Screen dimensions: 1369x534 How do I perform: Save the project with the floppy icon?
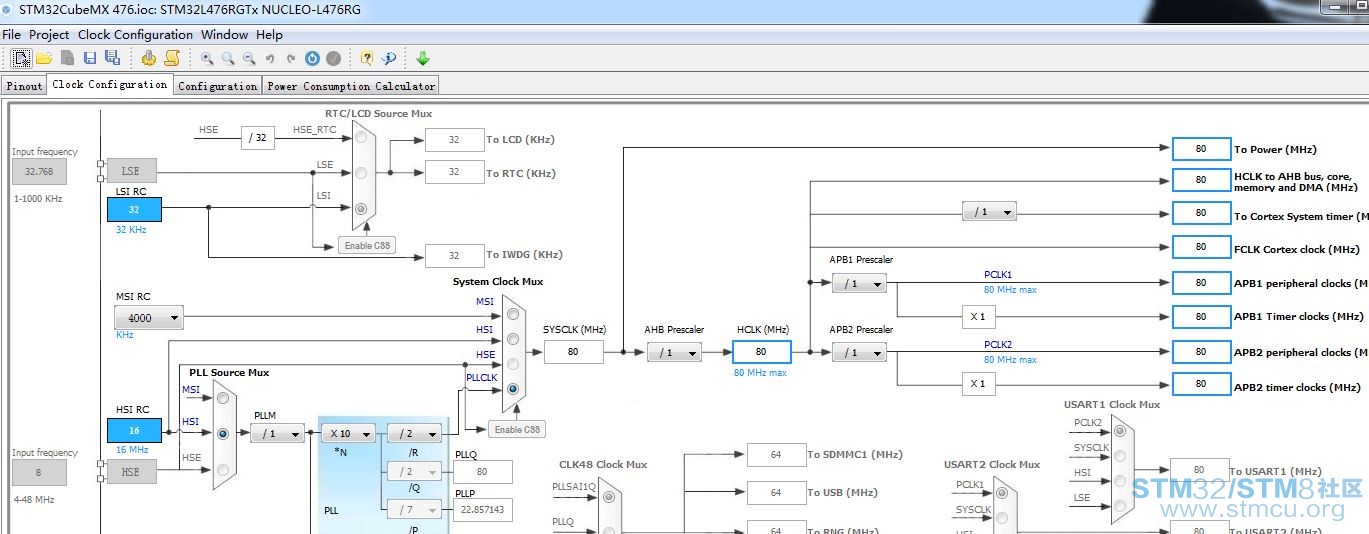(90, 58)
